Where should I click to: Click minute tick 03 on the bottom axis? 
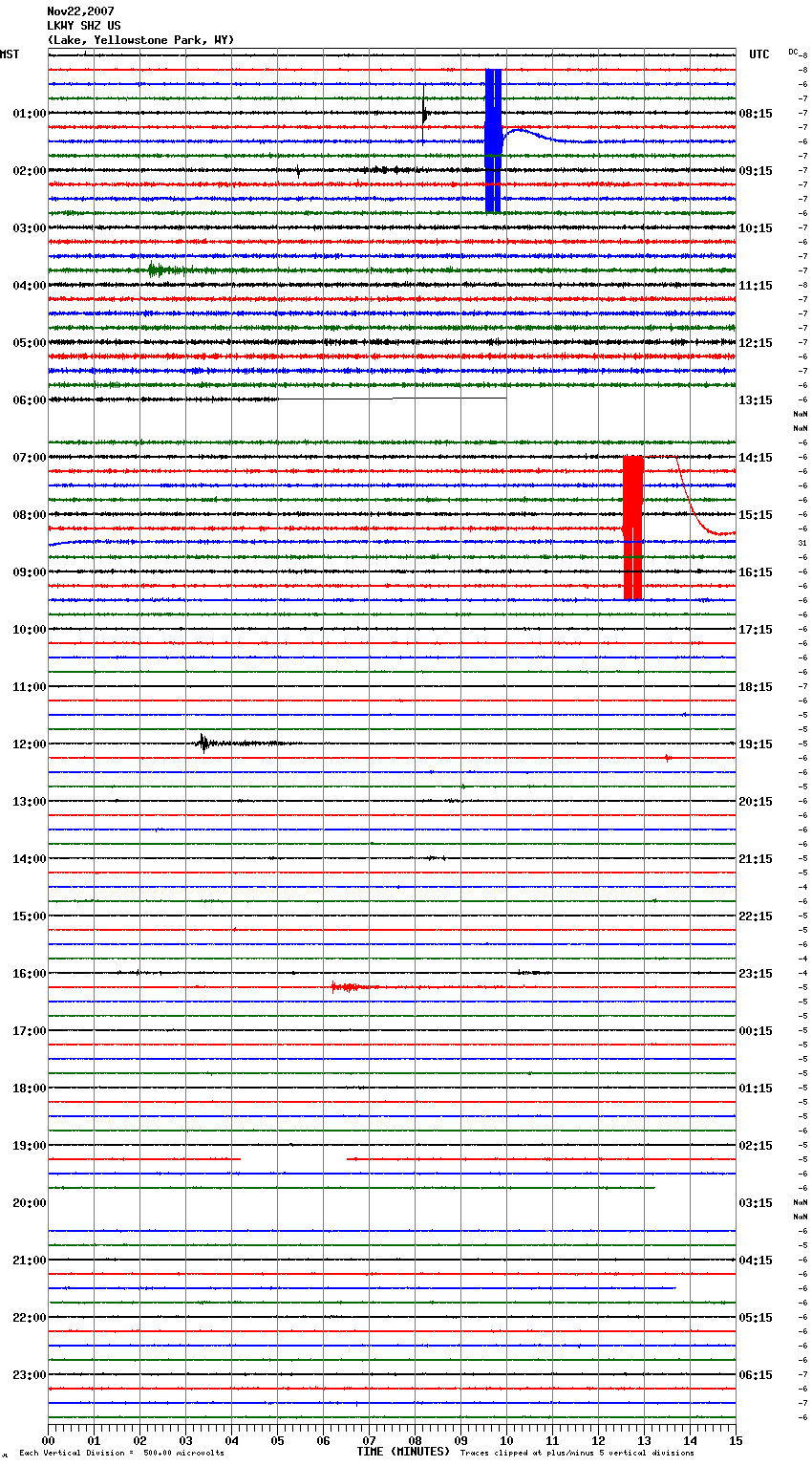click(x=186, y=1441)
